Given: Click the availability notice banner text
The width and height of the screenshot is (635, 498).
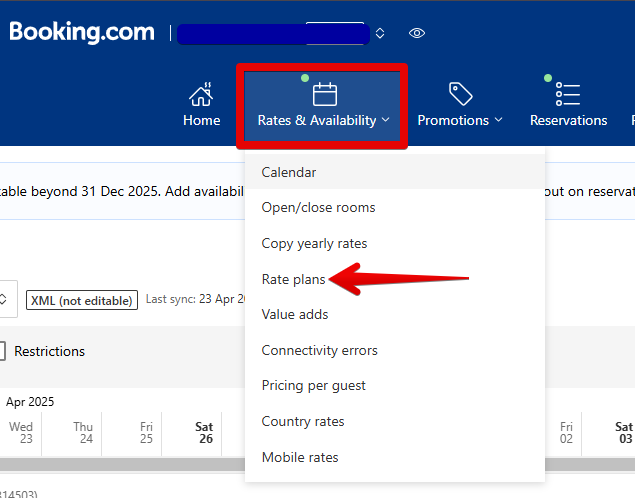Looking at the screenshot, I should 122,191.
